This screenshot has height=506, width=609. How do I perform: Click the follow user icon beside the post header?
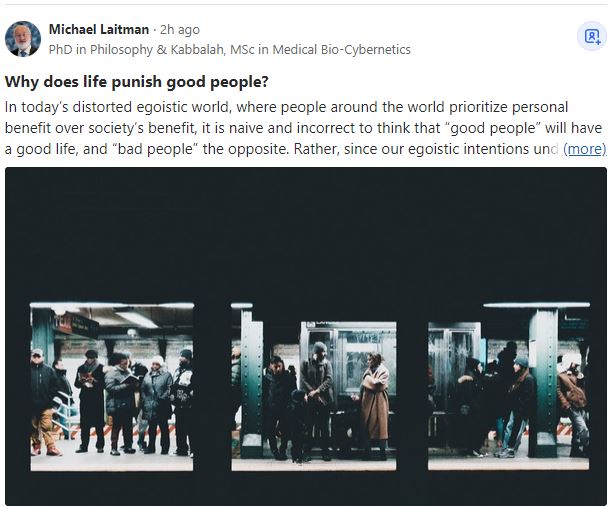[592, 37]
